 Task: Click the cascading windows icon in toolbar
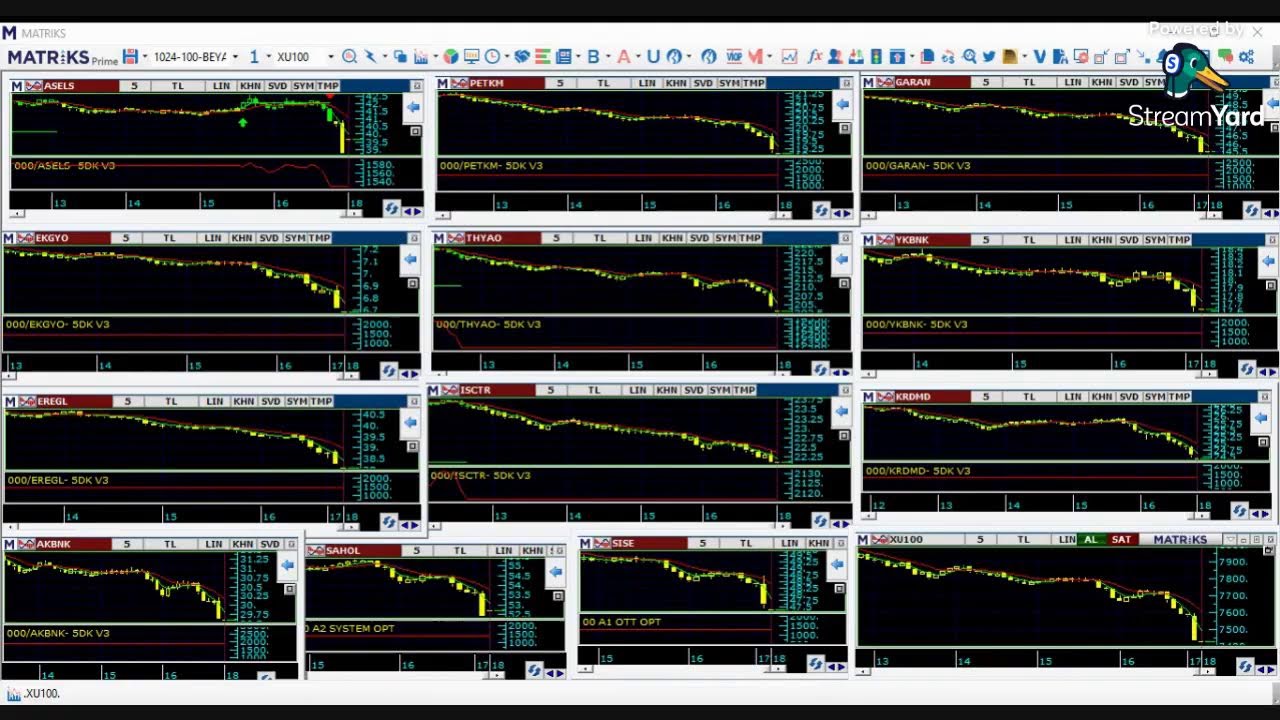pyautogui.click(x=400, y=57)
